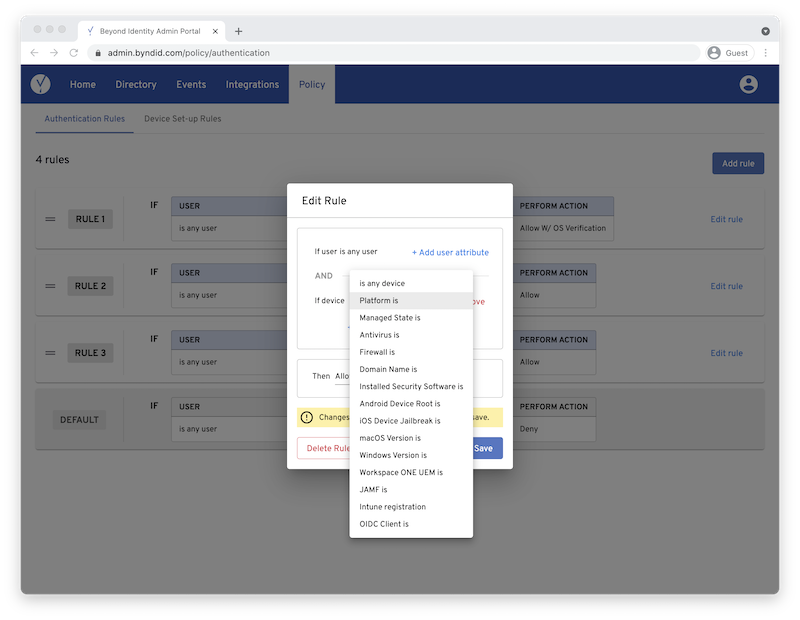This screenshot has height=620, width=800.
Task: Click the warning icon in changes banner
Action: tap(307, 417)
